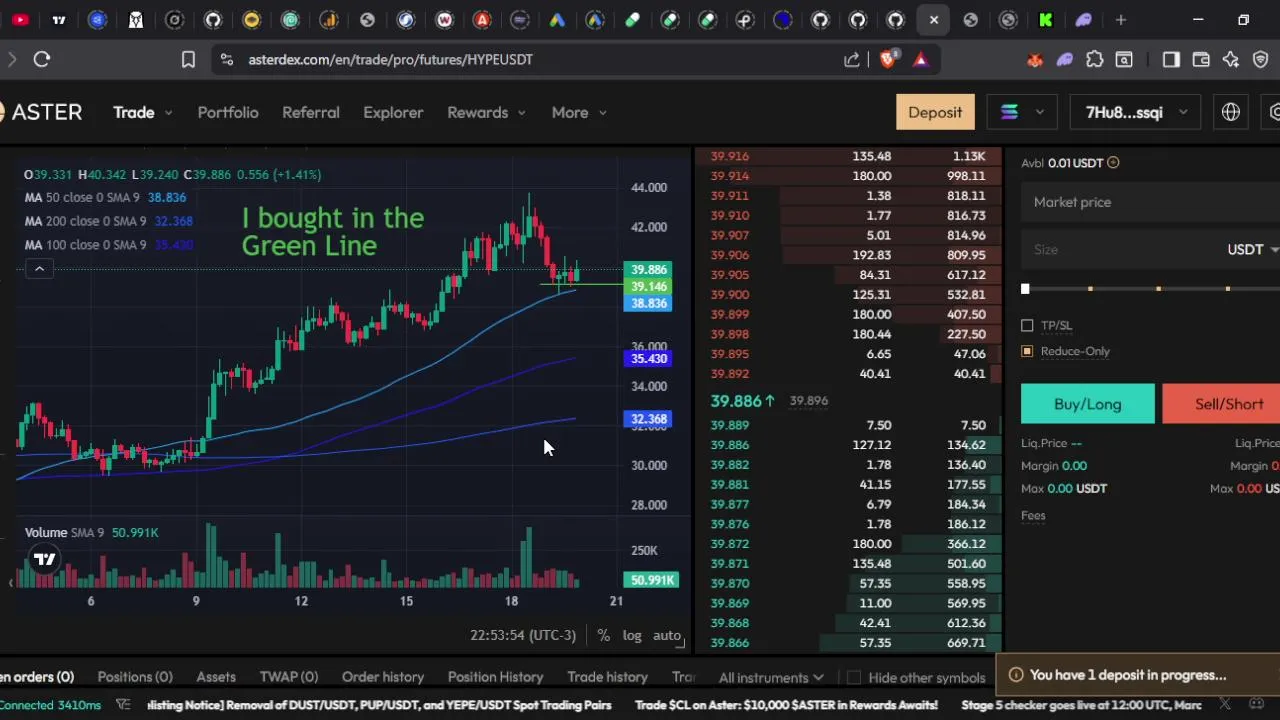
Task: Click Volume SMA 9 indicator label
Action: (x=65, y=533)
